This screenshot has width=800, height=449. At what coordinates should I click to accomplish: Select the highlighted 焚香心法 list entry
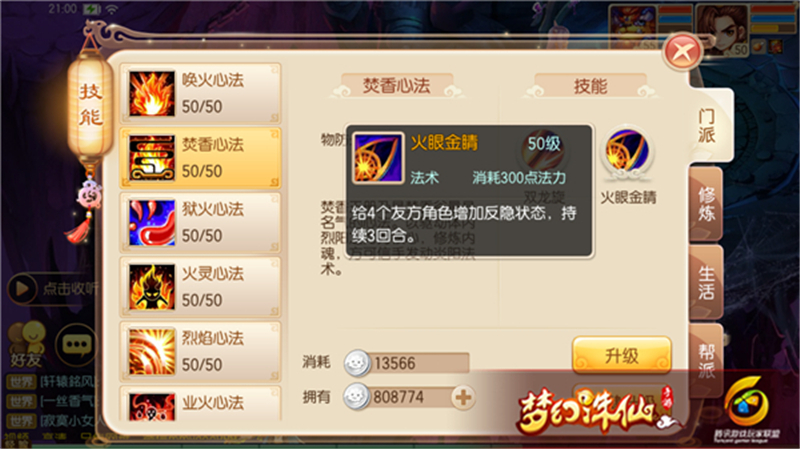coord(201,158)
